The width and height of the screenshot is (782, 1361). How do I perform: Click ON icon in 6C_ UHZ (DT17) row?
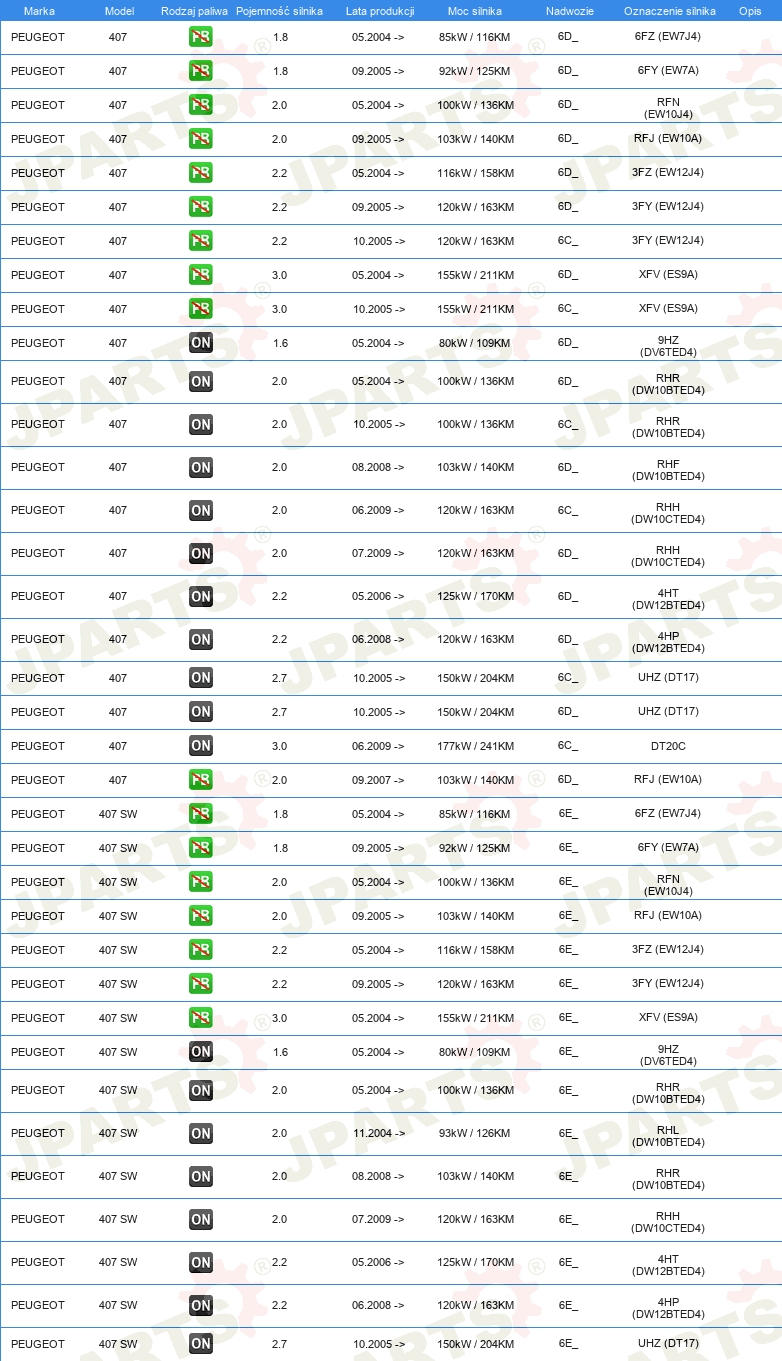pos(201,678)
